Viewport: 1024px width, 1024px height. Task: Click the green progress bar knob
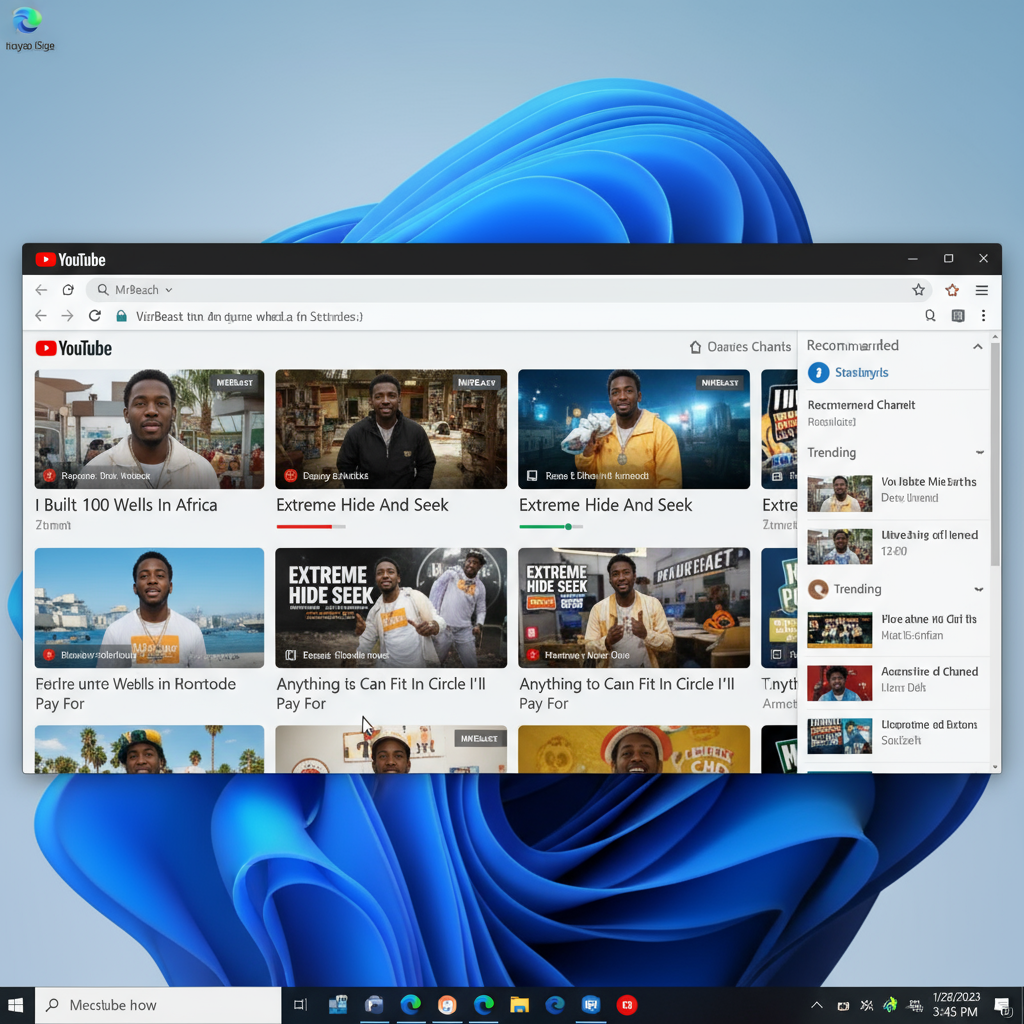pyautogui.click(x=568, y=526)
